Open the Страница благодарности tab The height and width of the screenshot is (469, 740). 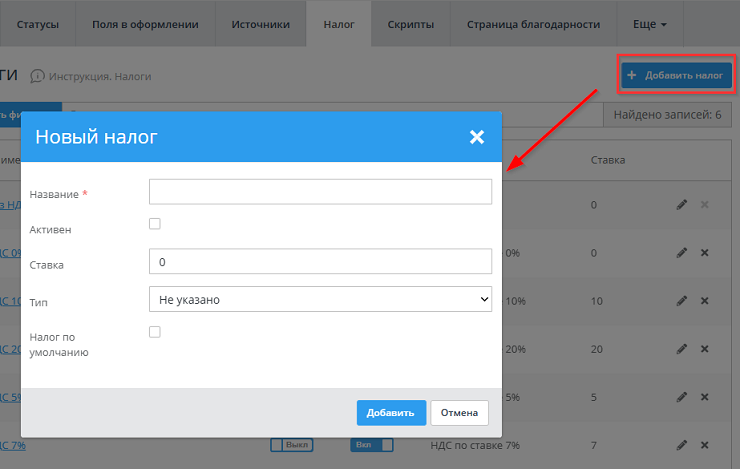[533, 23]
